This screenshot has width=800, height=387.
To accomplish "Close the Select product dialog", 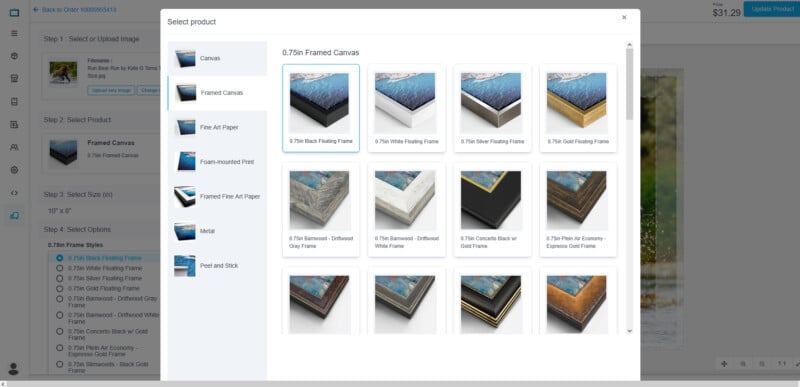I will click(624, 17).
